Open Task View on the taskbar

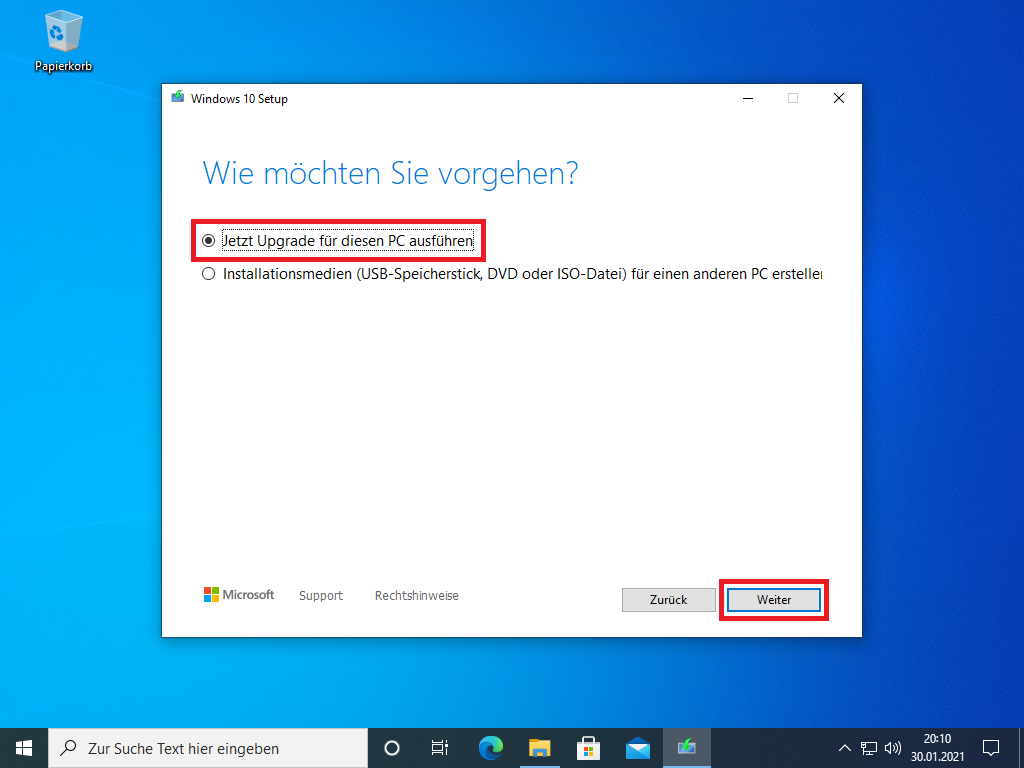440,748
